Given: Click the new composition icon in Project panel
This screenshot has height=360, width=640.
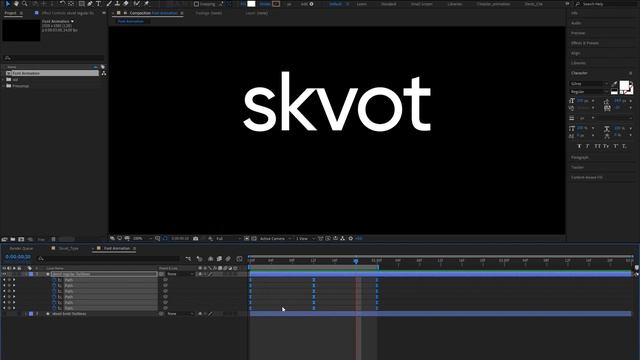Looking at the screenshot, I should [21, 239].
